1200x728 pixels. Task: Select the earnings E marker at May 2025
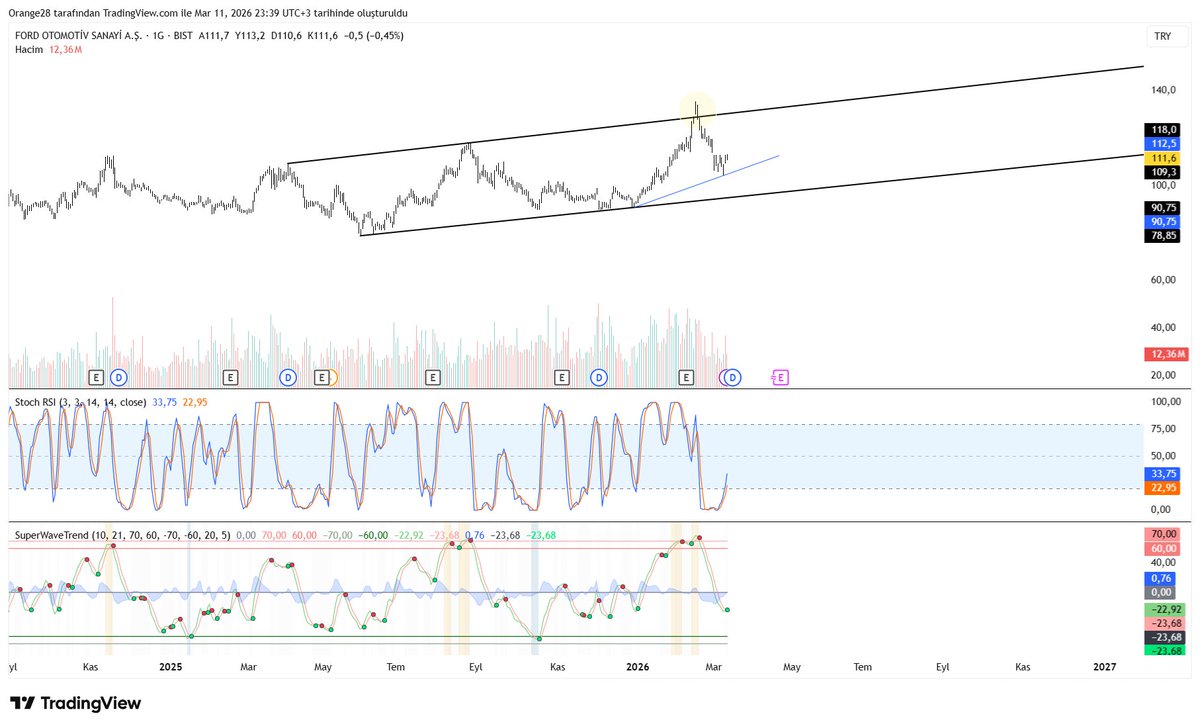(x=321, y=377)
